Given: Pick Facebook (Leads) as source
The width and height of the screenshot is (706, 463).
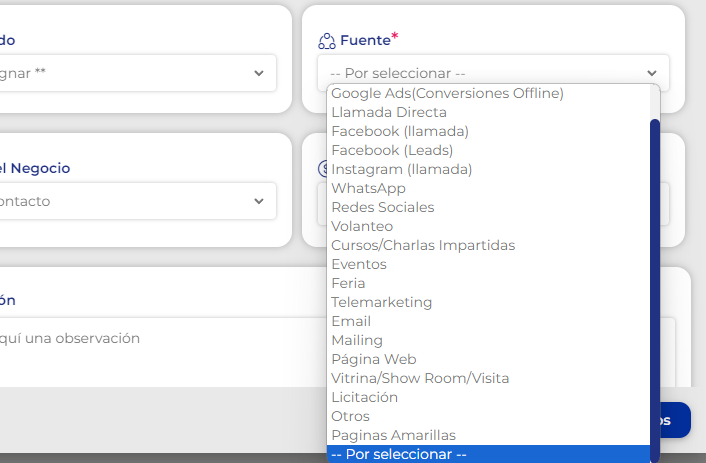Looking at the screenshot, I should coord(392,150).
